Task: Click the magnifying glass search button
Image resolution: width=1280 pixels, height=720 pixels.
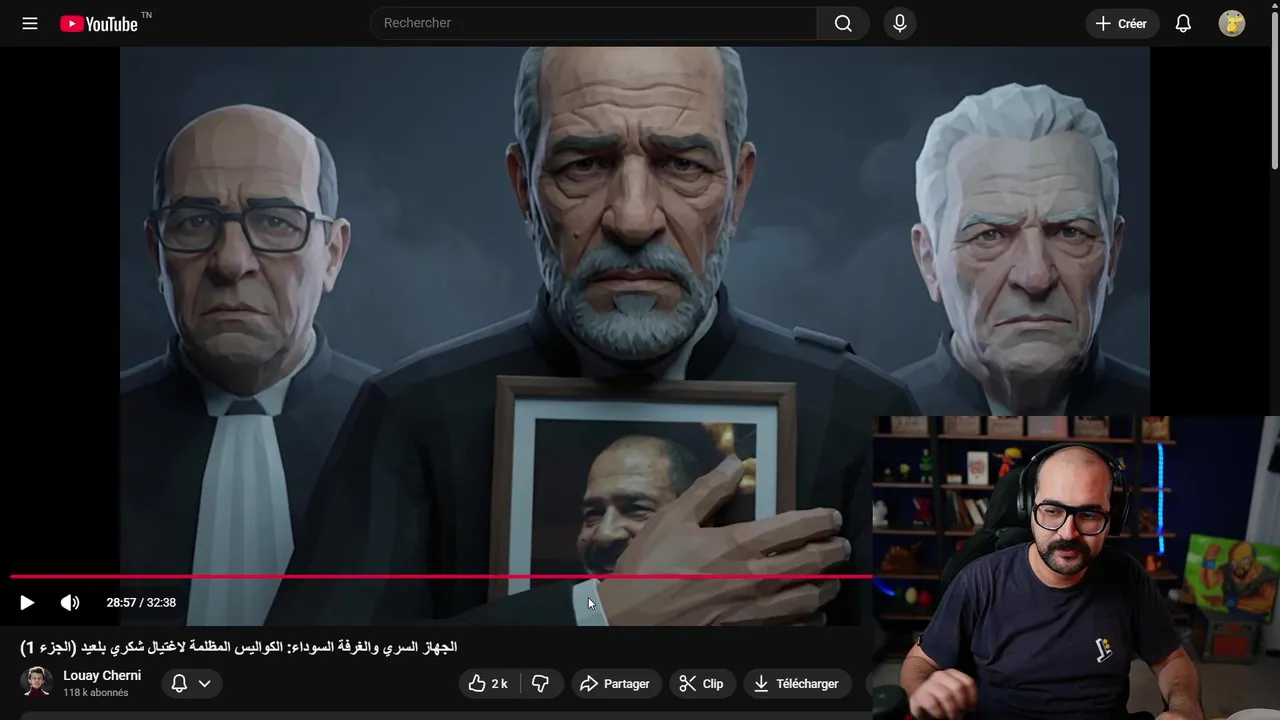Action: click(x=843, y=23)
